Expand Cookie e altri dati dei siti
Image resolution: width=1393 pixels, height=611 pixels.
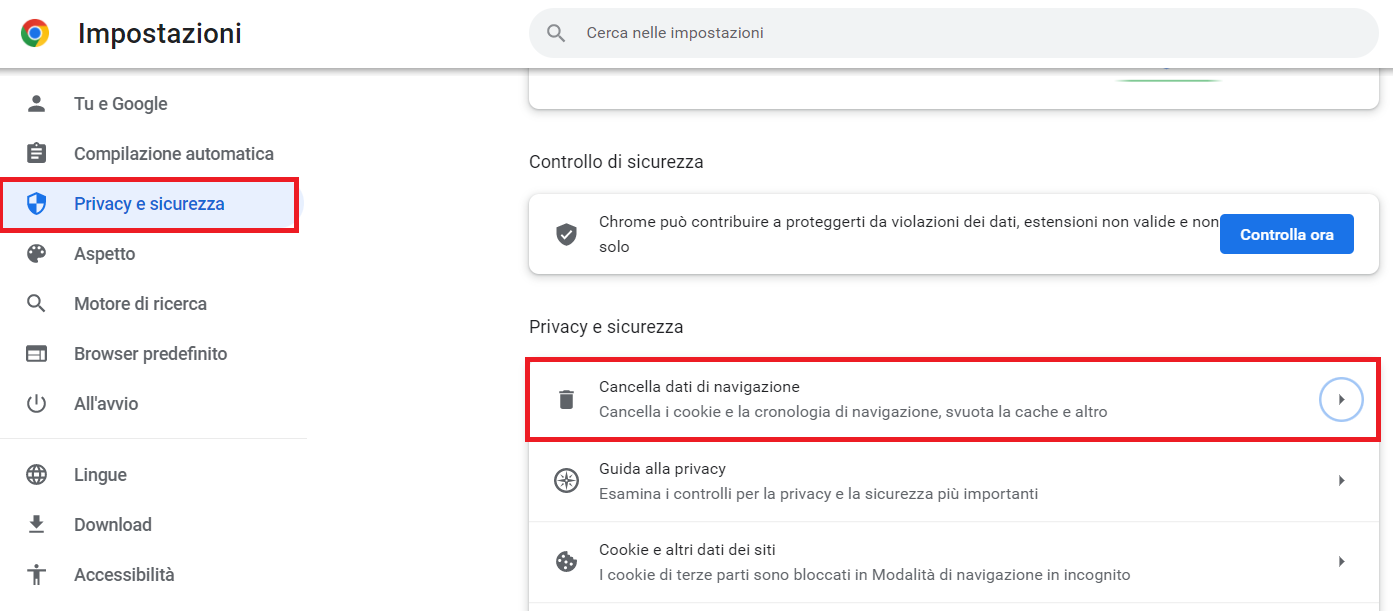click(x=1341, y=561)
